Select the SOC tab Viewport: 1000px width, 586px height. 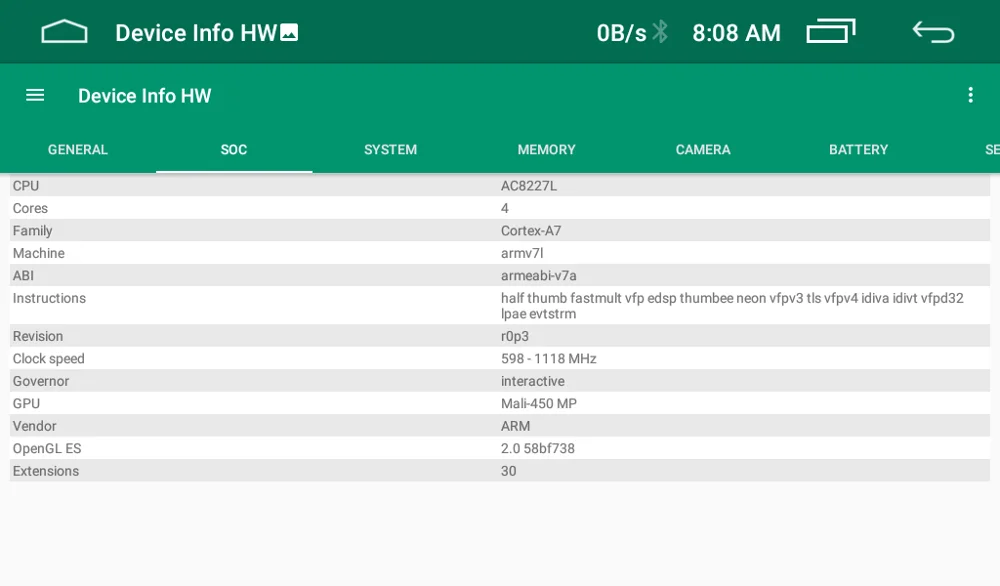click(234, 150)
